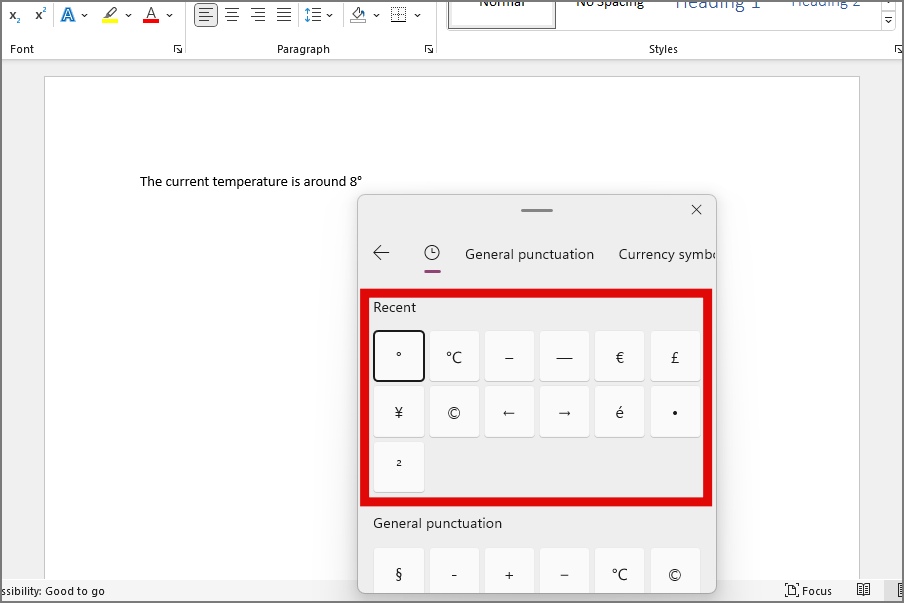Apply superscript formatting
The image size is (904, 603).
tap(40, 15)
